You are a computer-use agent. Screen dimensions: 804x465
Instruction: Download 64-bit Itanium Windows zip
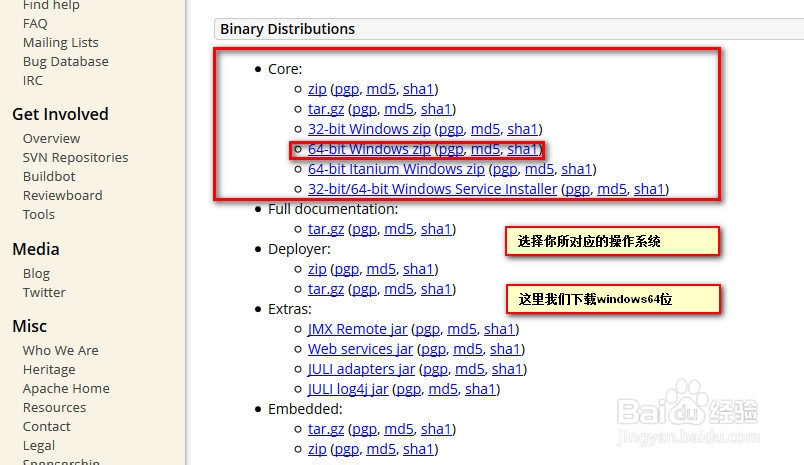(396, 169)
